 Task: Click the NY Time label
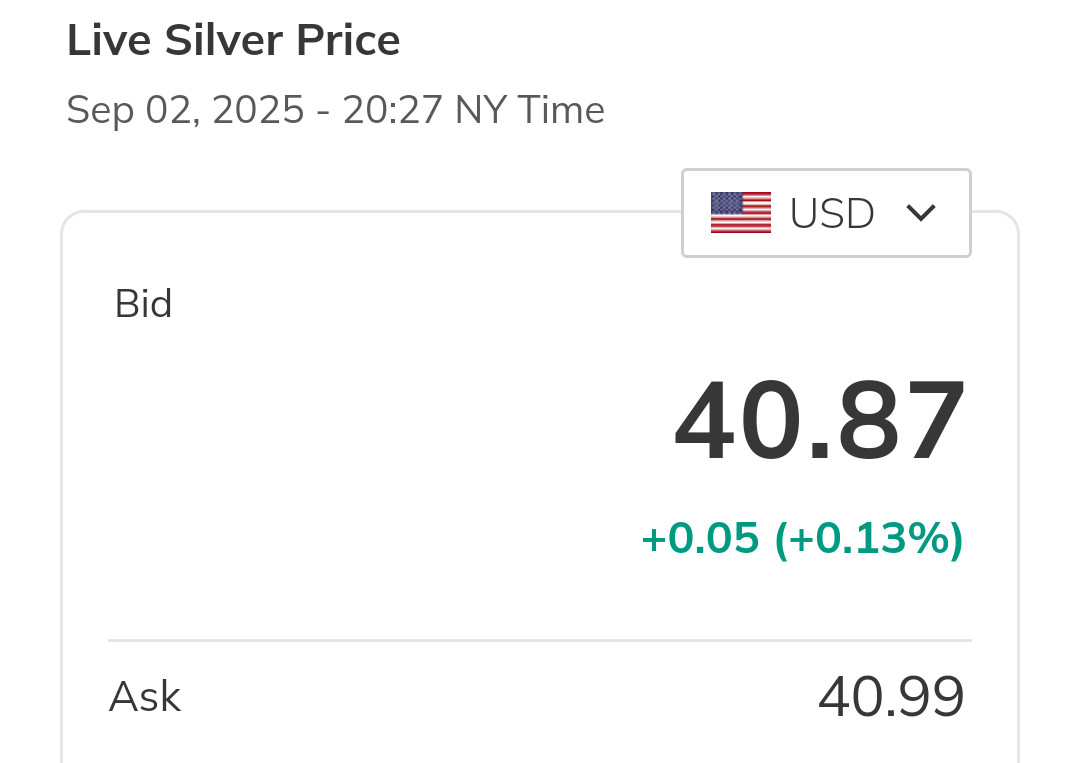(529, 110)
